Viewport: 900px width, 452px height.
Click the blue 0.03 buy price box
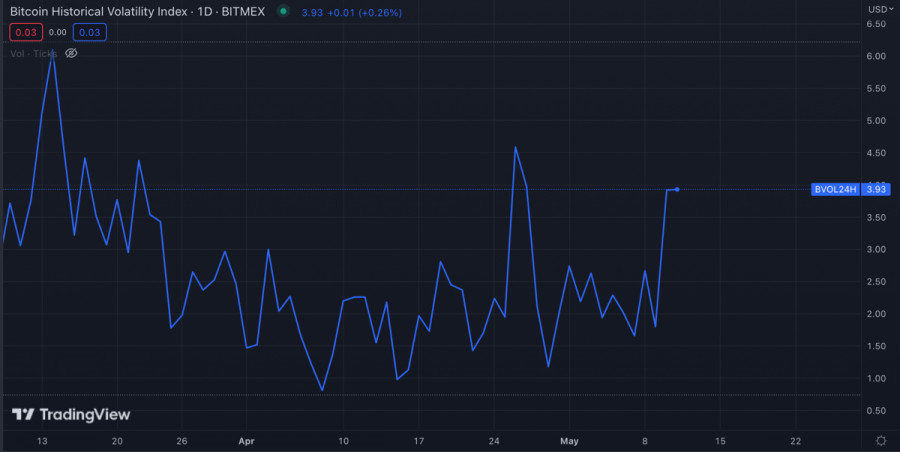pos(90,32)
